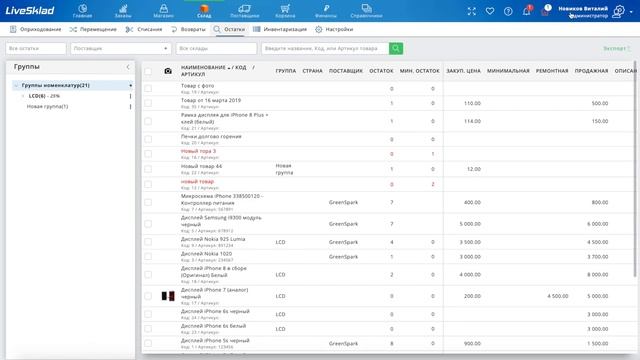The image size is (640, 360).
Task: Click price 5 000.00 in Samsung I9300 row
Action: pos(470,224)
